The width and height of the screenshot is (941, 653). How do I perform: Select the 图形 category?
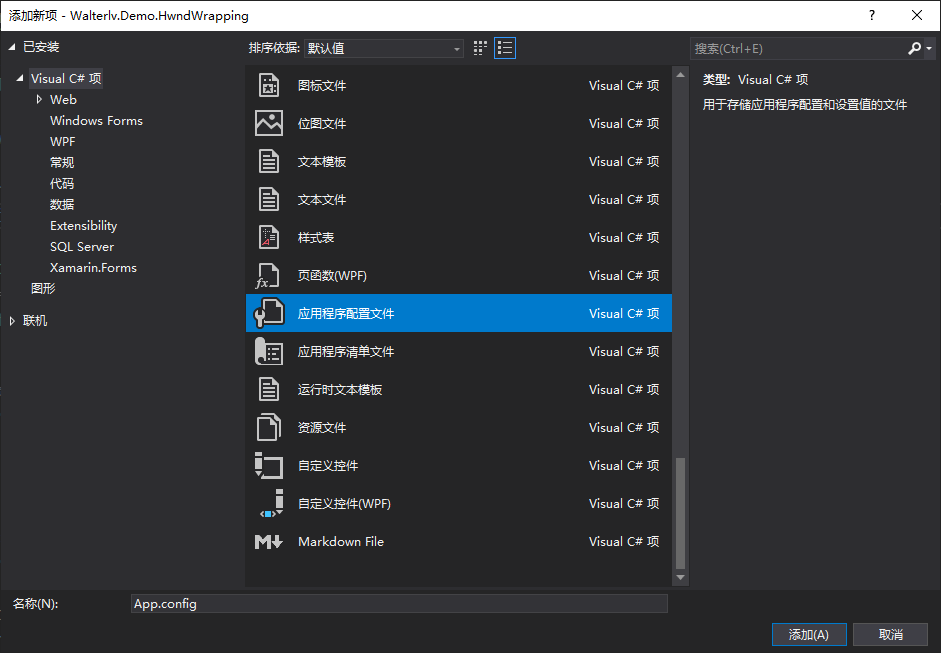click(43, 289)
